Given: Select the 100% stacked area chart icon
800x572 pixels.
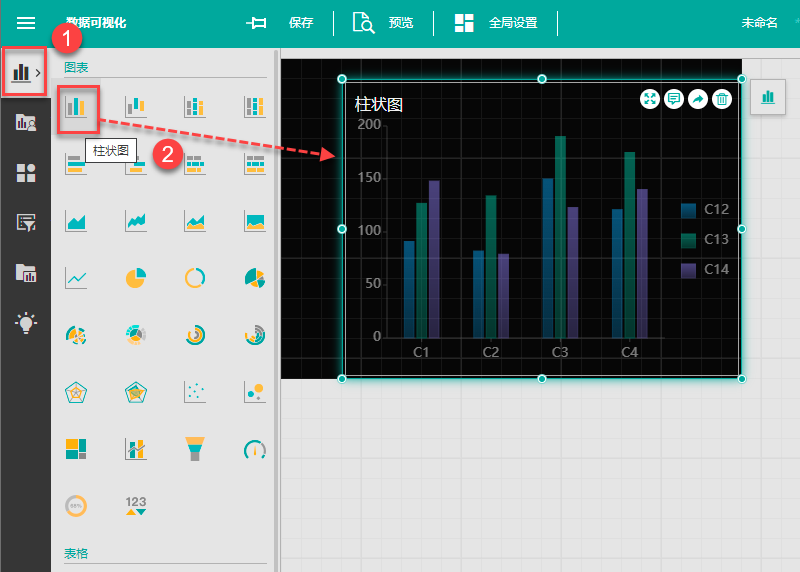Looking at the screenshot, I should click(255, 221).
